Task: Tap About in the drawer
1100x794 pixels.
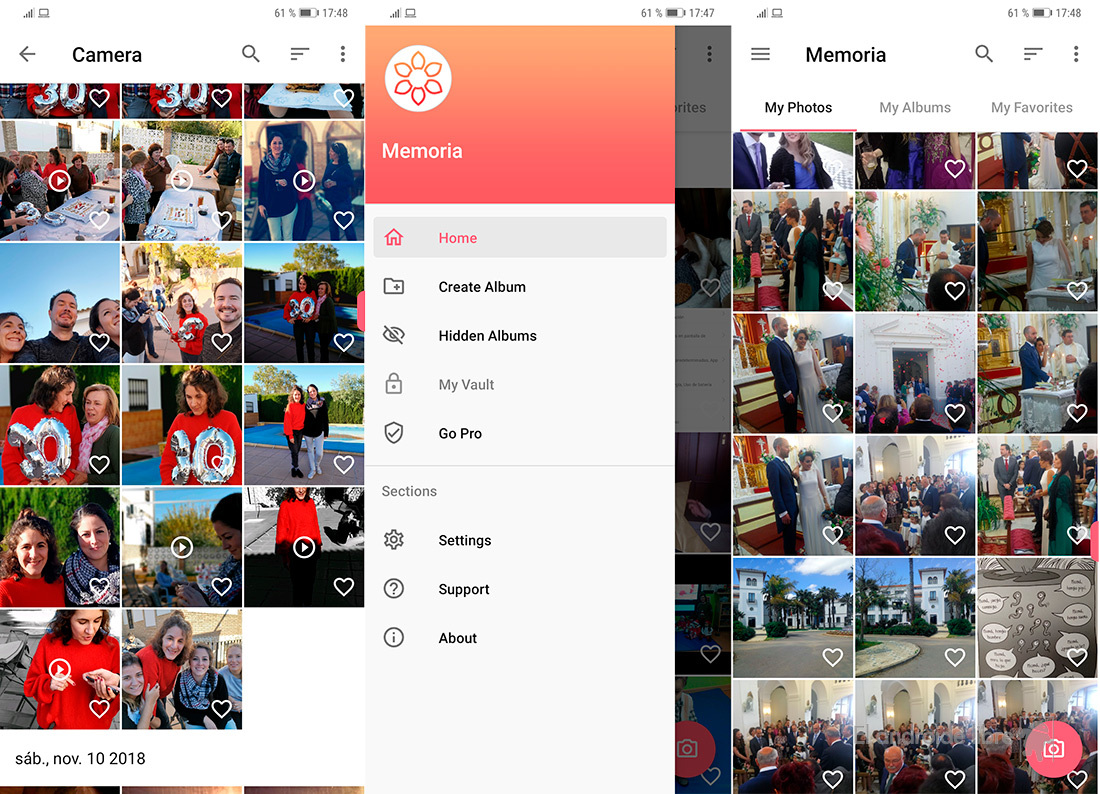Action: [x=457, y=639]
